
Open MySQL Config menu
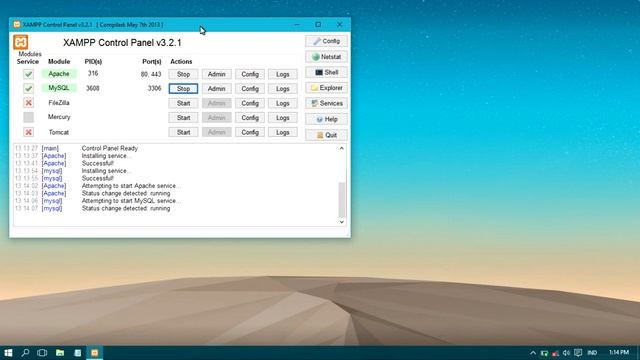point(250,89)
